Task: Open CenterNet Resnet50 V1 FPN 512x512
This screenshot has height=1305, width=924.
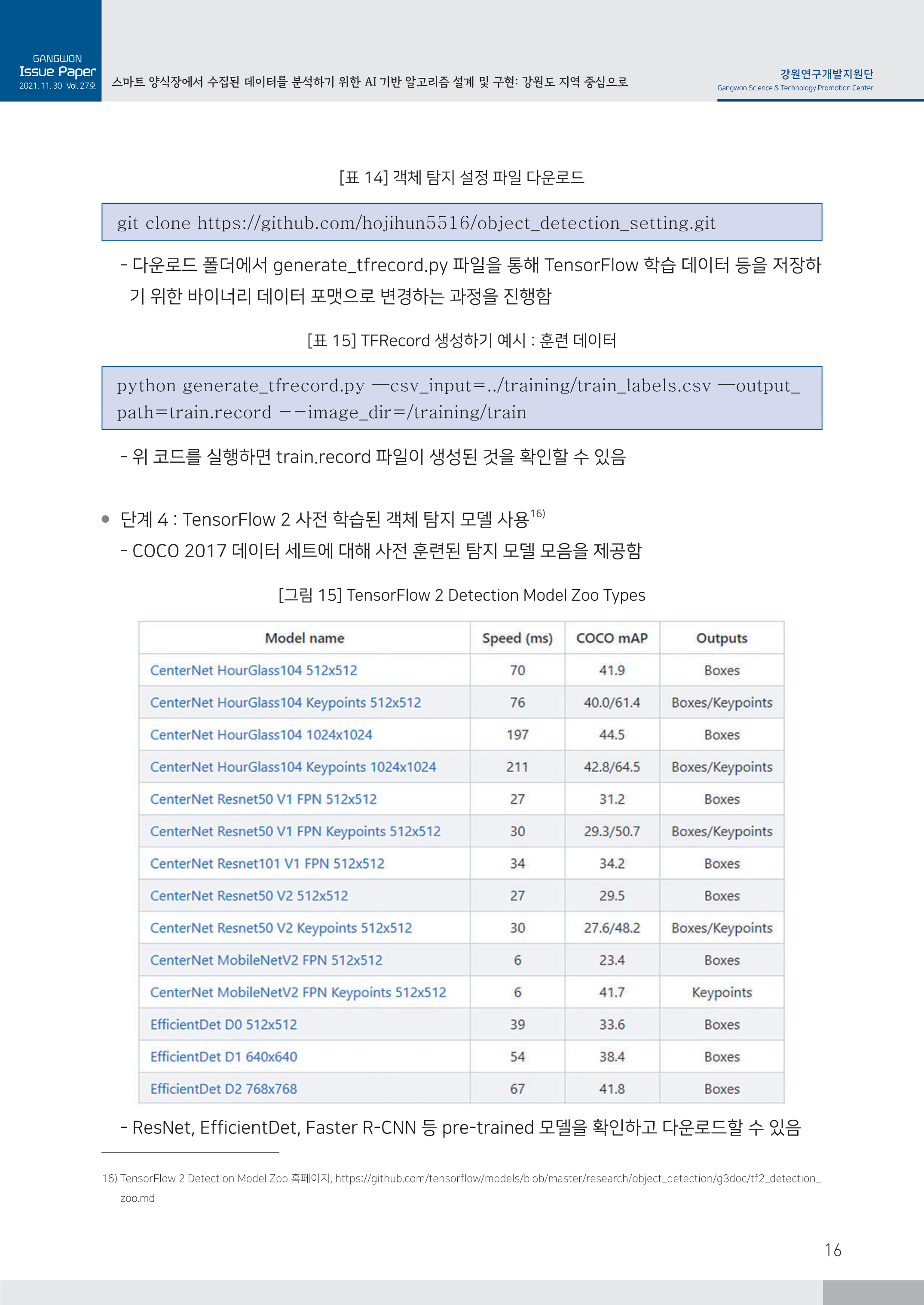Action: point(263,798)
